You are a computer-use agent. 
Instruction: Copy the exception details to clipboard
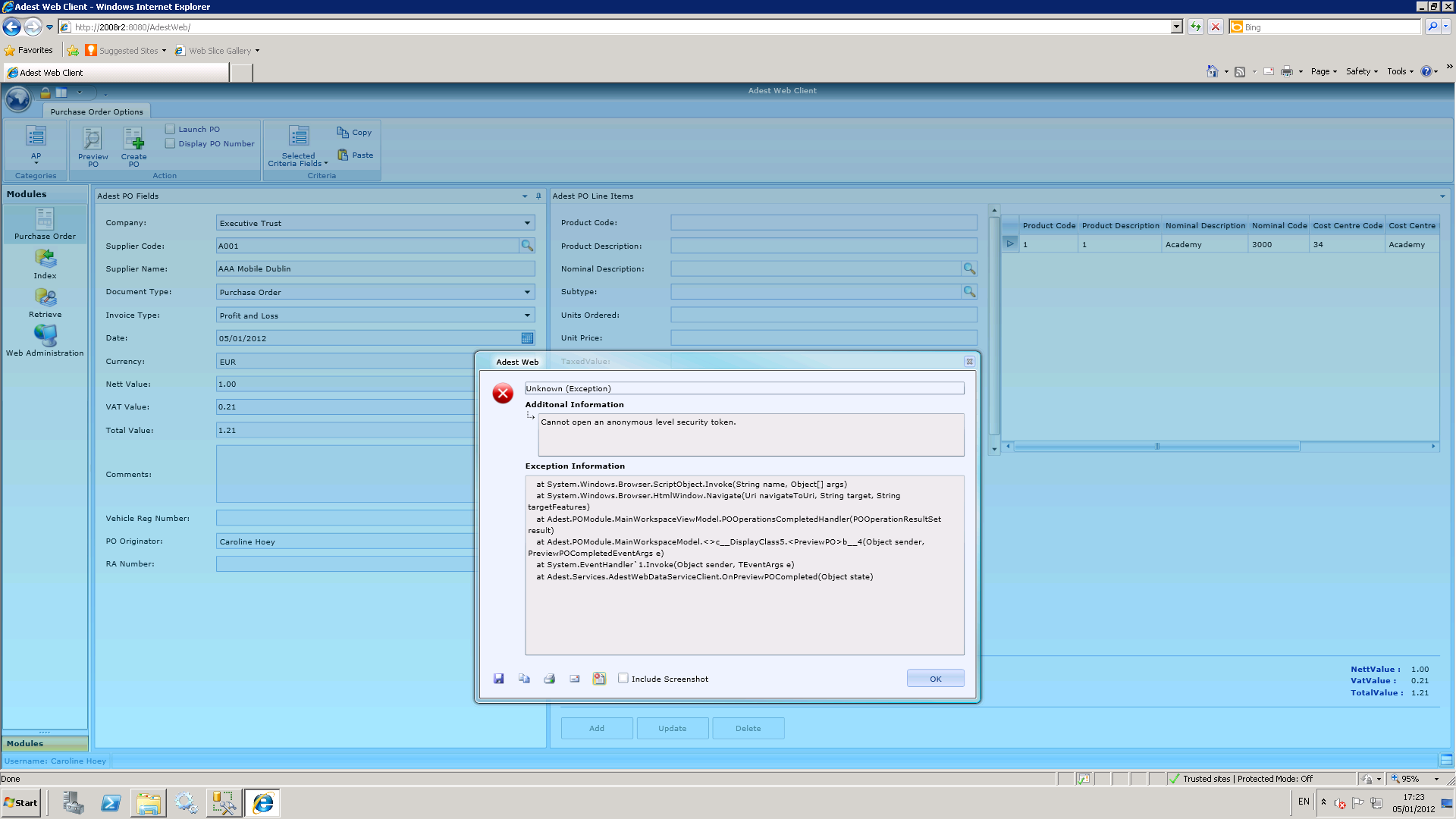(524, 679)
